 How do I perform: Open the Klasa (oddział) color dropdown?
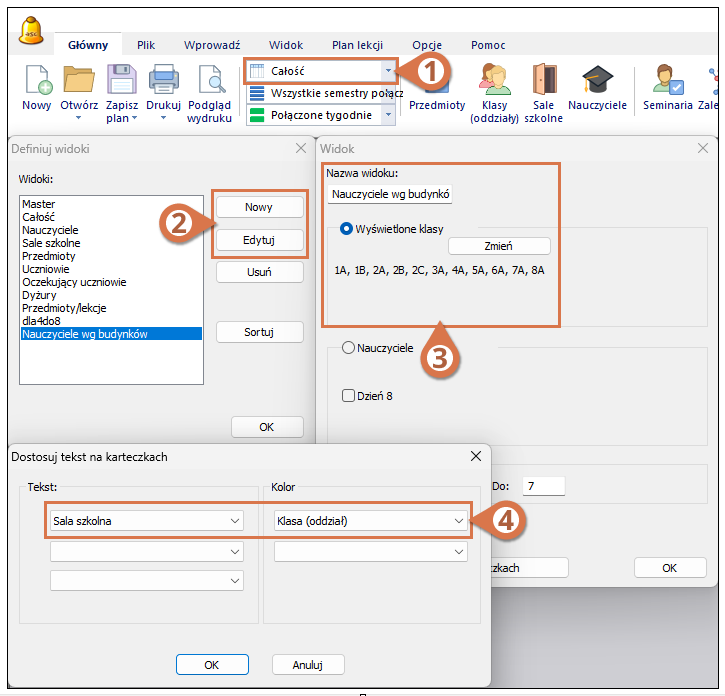coord(371,521)
